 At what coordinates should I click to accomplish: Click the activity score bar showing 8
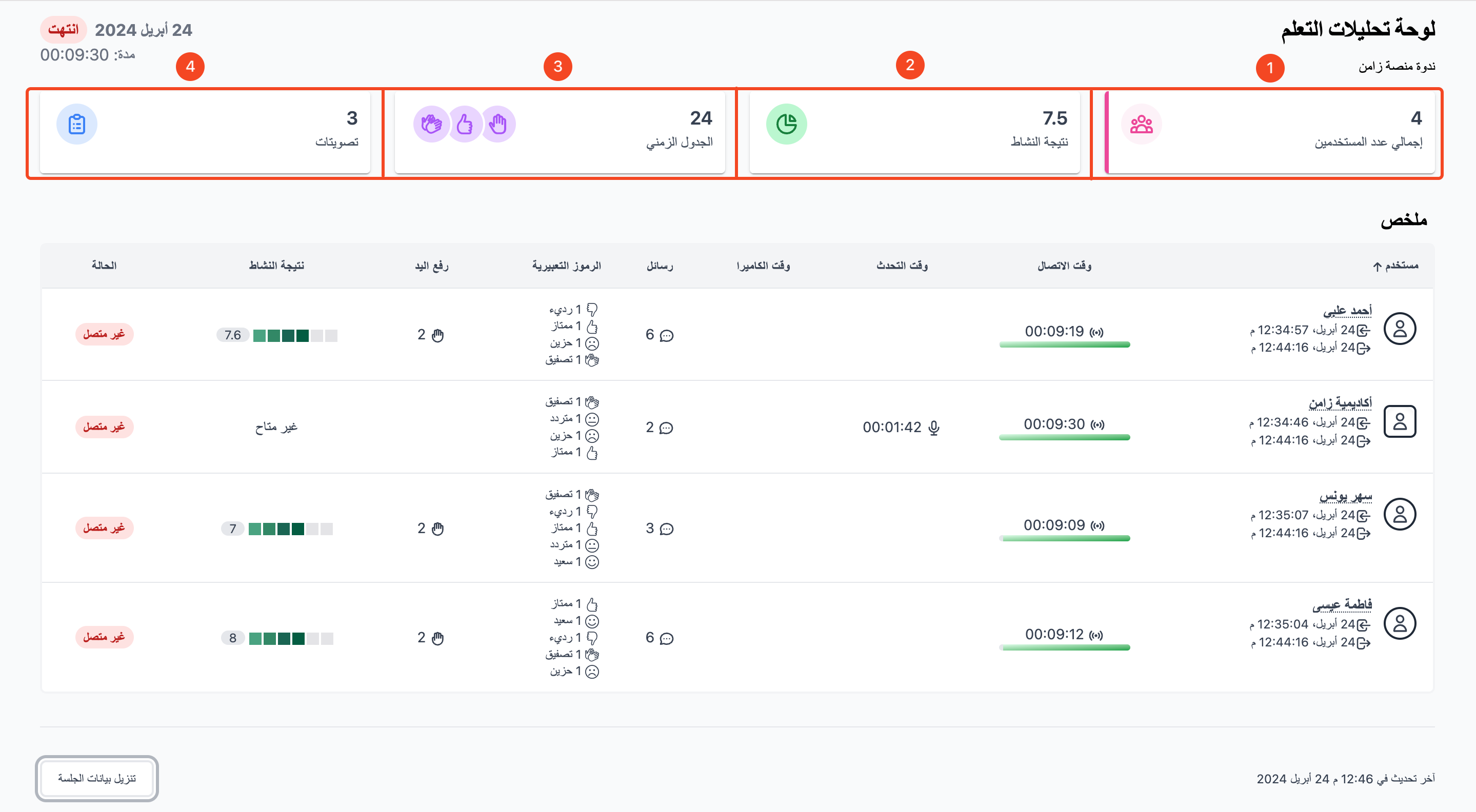pos(291,639)
